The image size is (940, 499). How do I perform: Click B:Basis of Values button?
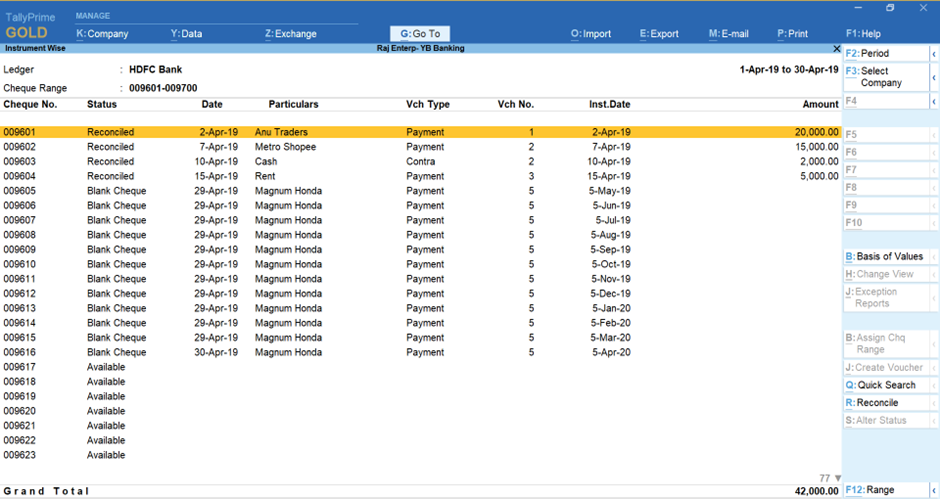(x=886, y=256)
